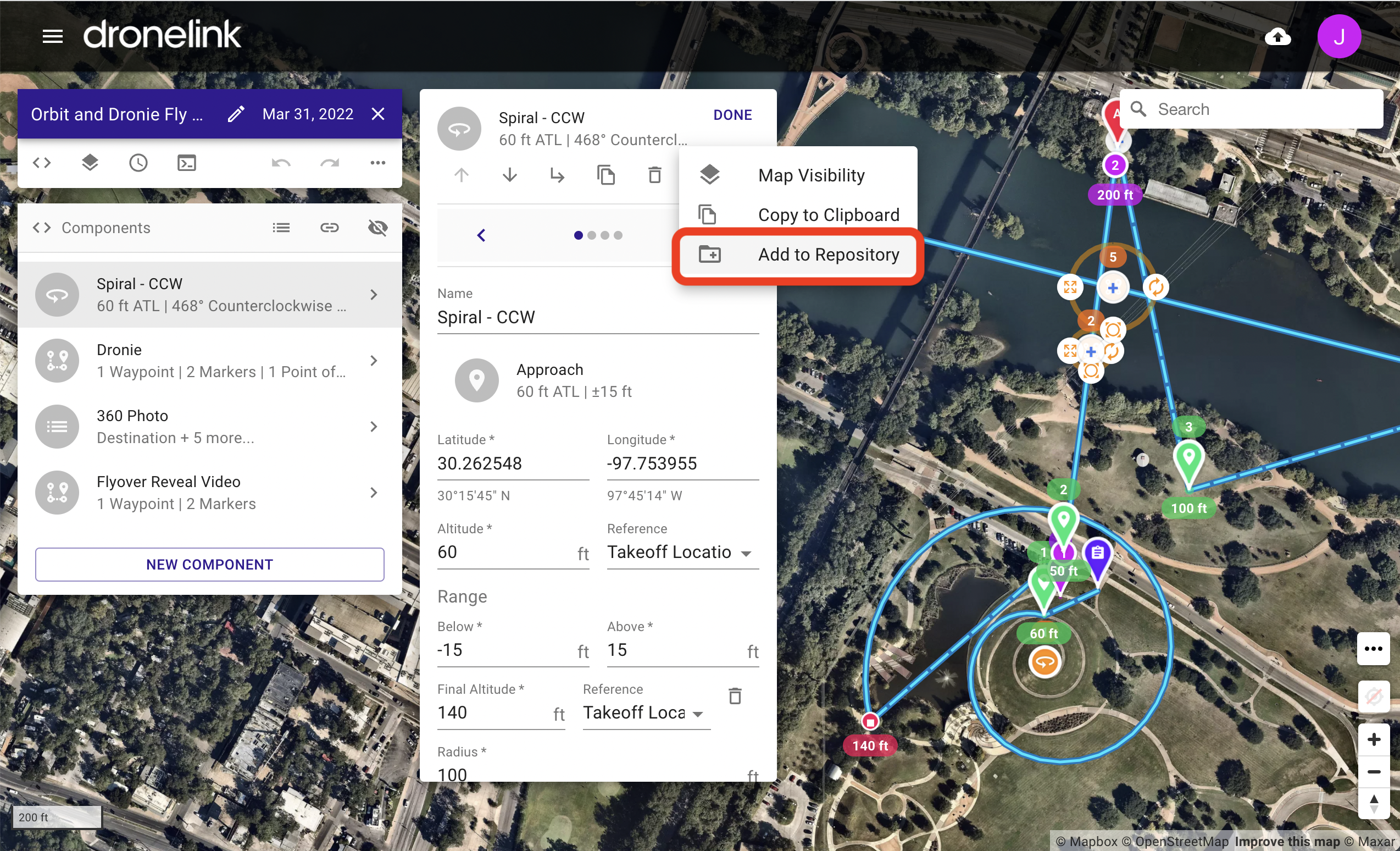The width and height of the screenshot is (1400, 851).
Task: Click the cloud upload icon
Action: click(x=1277, y=37)
